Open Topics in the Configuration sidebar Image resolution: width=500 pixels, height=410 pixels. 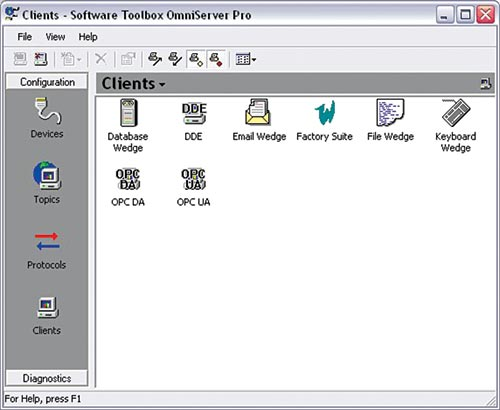[x=47, y=183]
